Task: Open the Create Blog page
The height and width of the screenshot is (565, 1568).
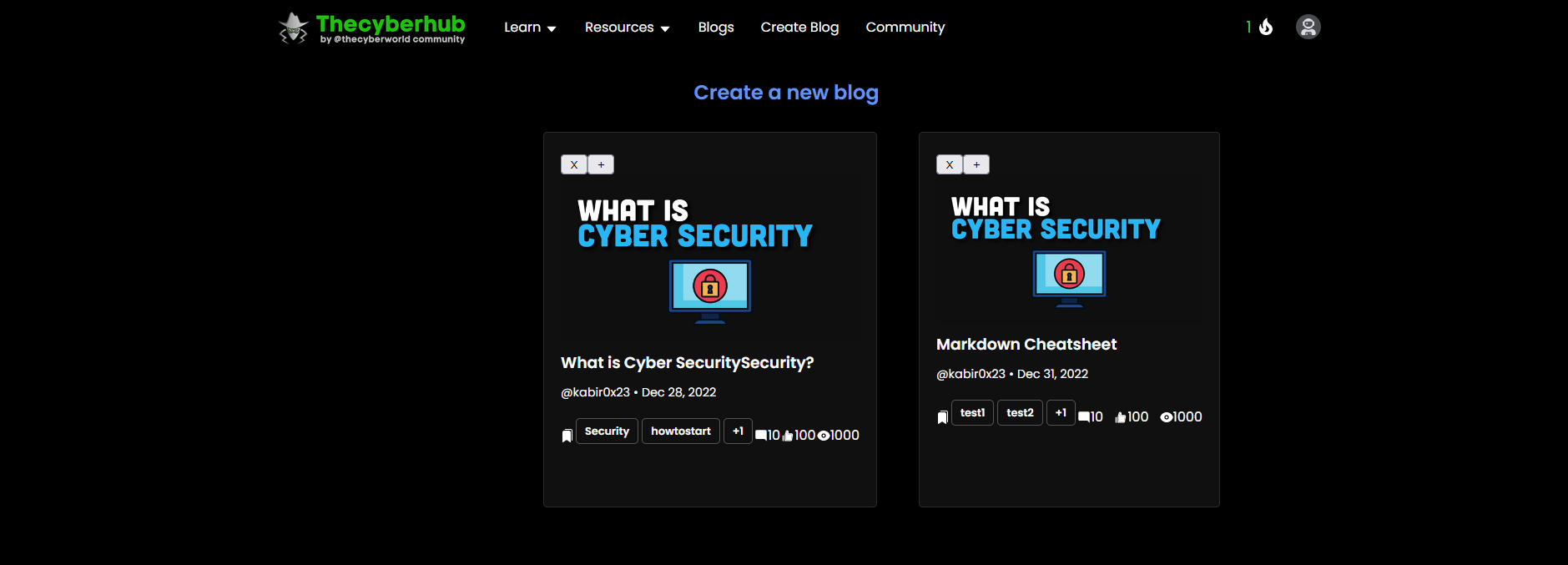Action: point(799,28)
